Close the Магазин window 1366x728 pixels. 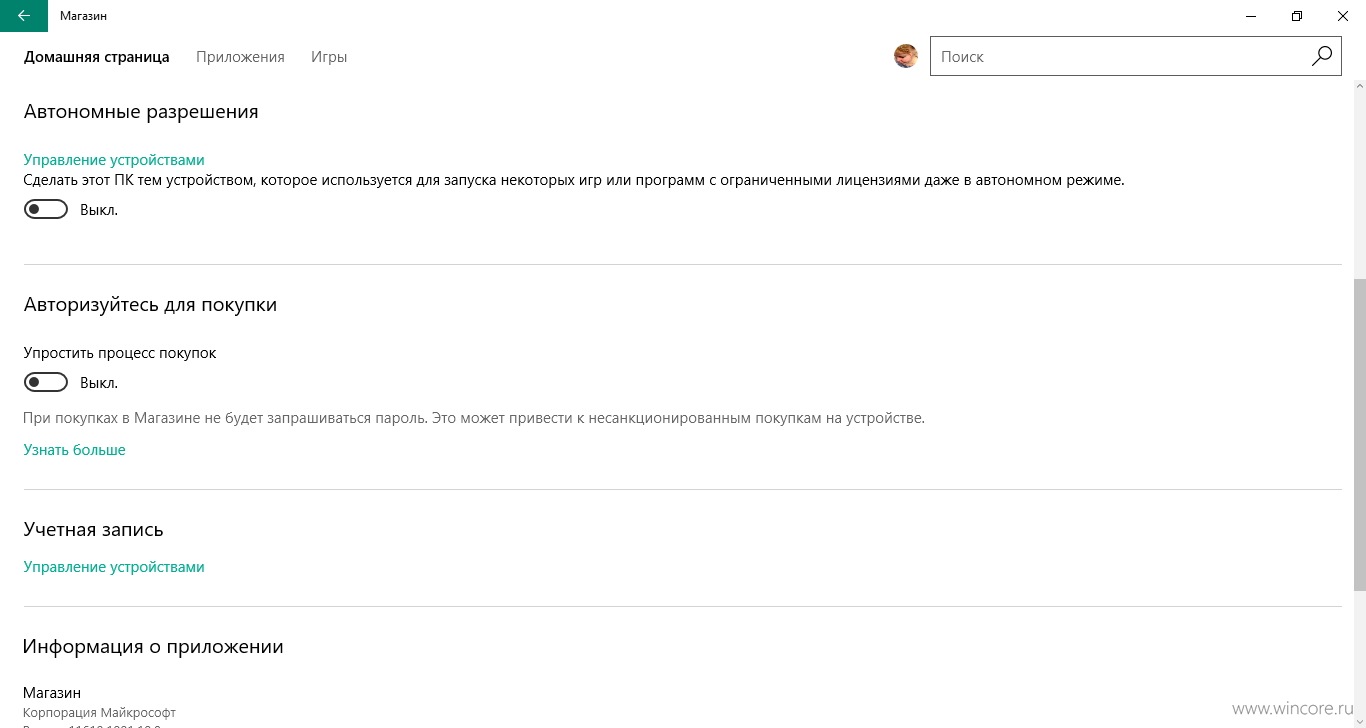1343,16
